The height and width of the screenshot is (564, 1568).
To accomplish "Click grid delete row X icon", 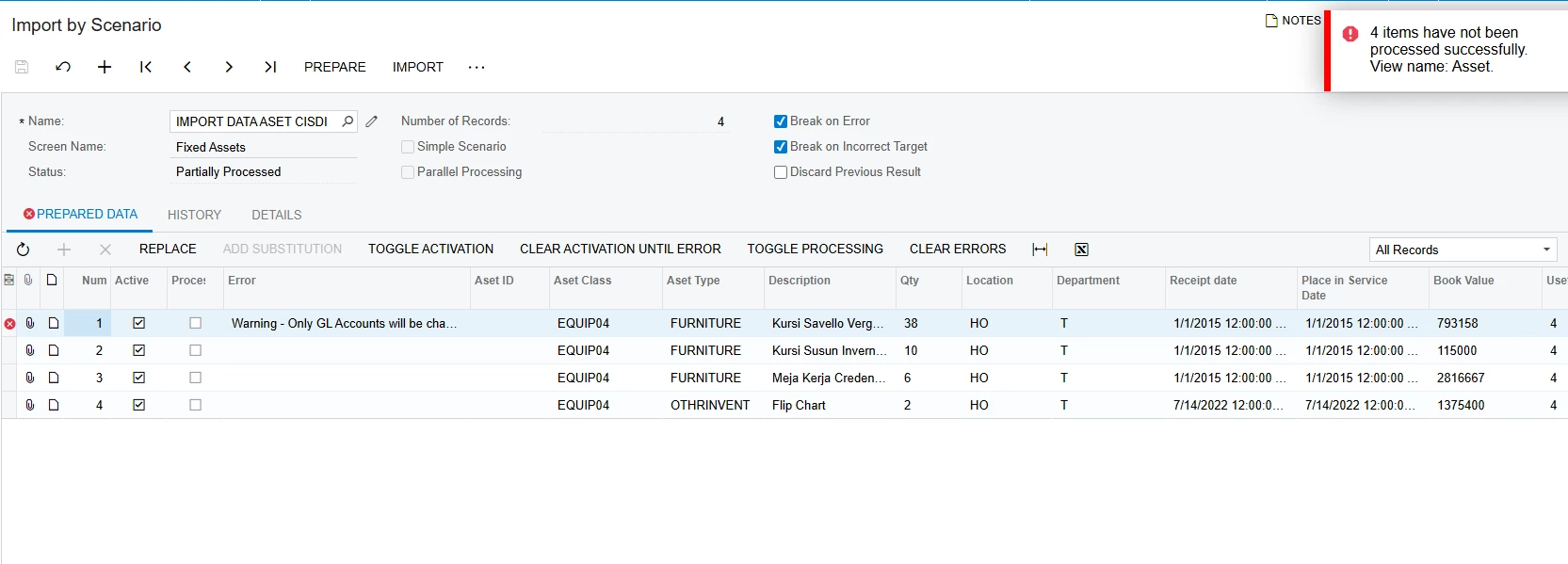I will point(105,250).
